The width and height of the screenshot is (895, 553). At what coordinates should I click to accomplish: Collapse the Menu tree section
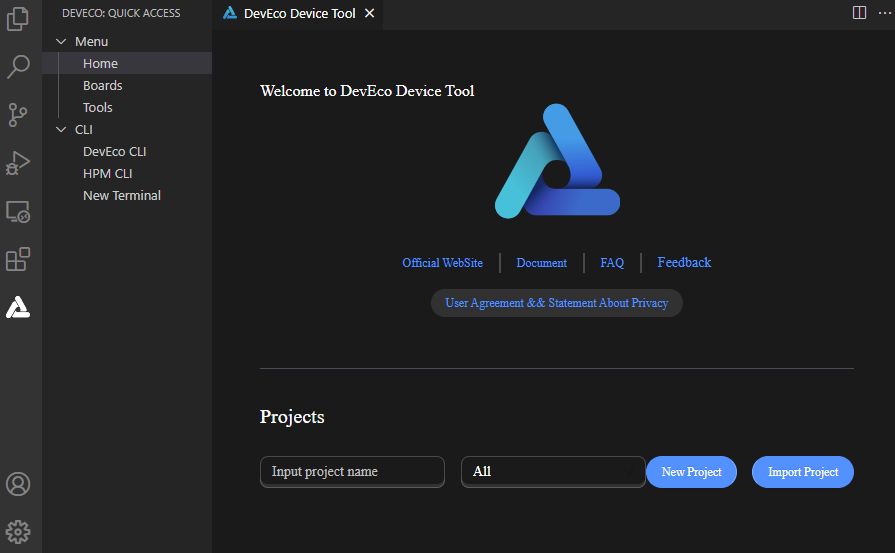coord(62,42)
